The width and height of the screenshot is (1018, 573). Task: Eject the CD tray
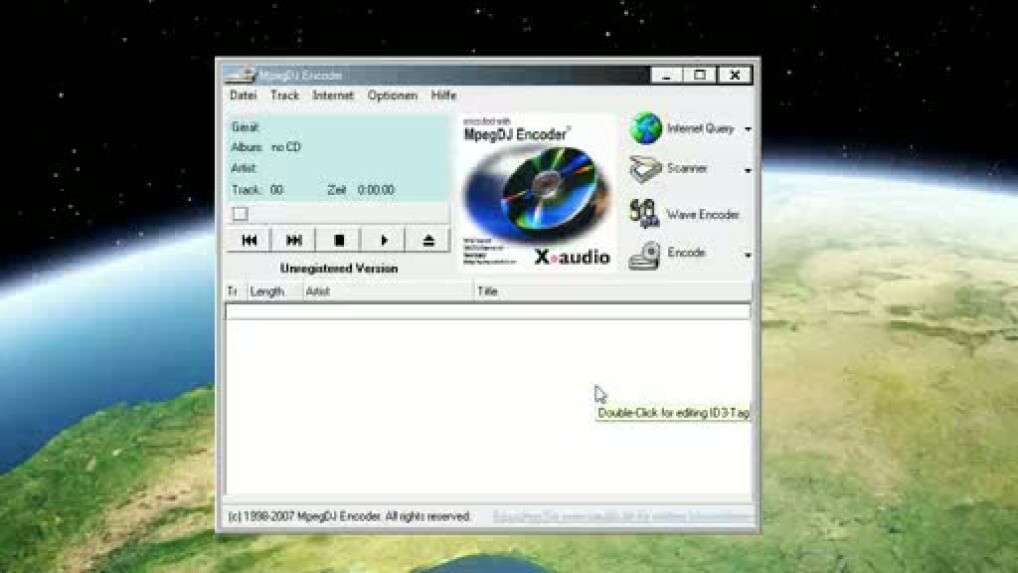428,240
